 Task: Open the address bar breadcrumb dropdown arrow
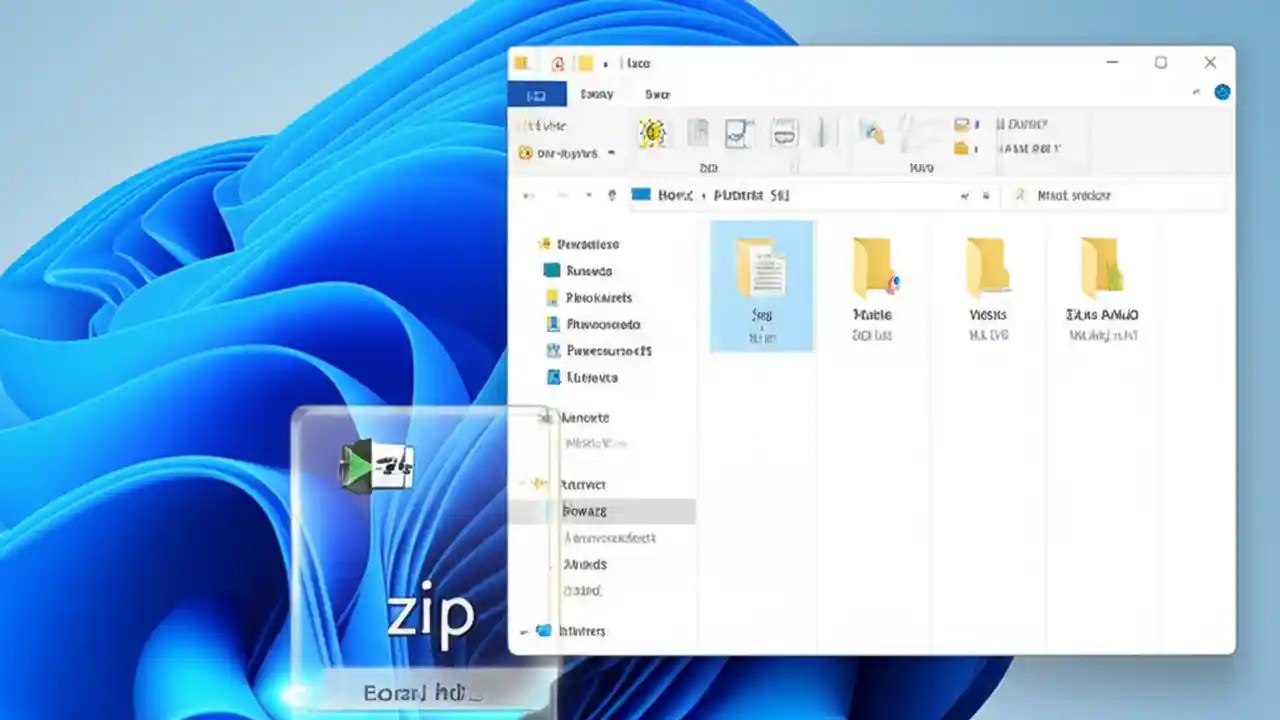[964, 195]
